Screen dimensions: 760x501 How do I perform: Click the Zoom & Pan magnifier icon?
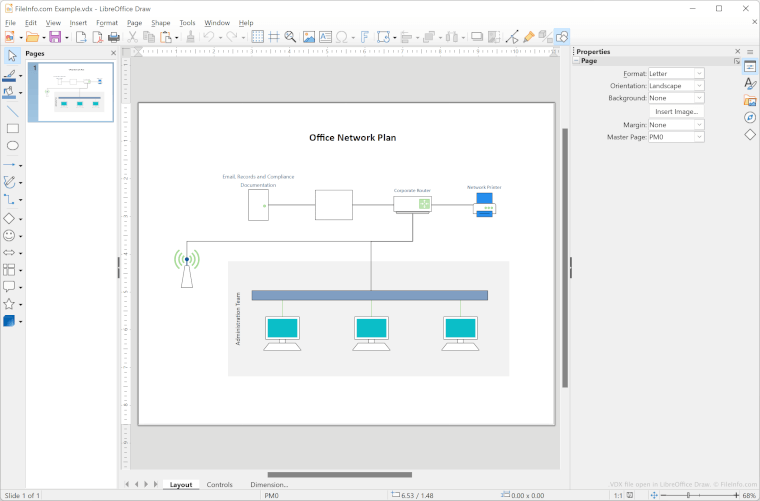290,37
